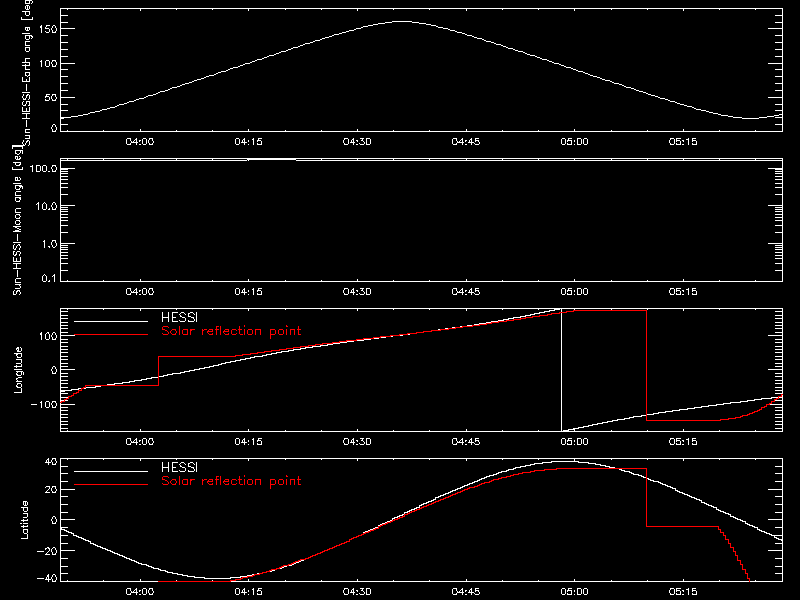The image size is (800, 600).
Task: Click the 100.0 tick of Moon angle plot
Action: (43, 168)
